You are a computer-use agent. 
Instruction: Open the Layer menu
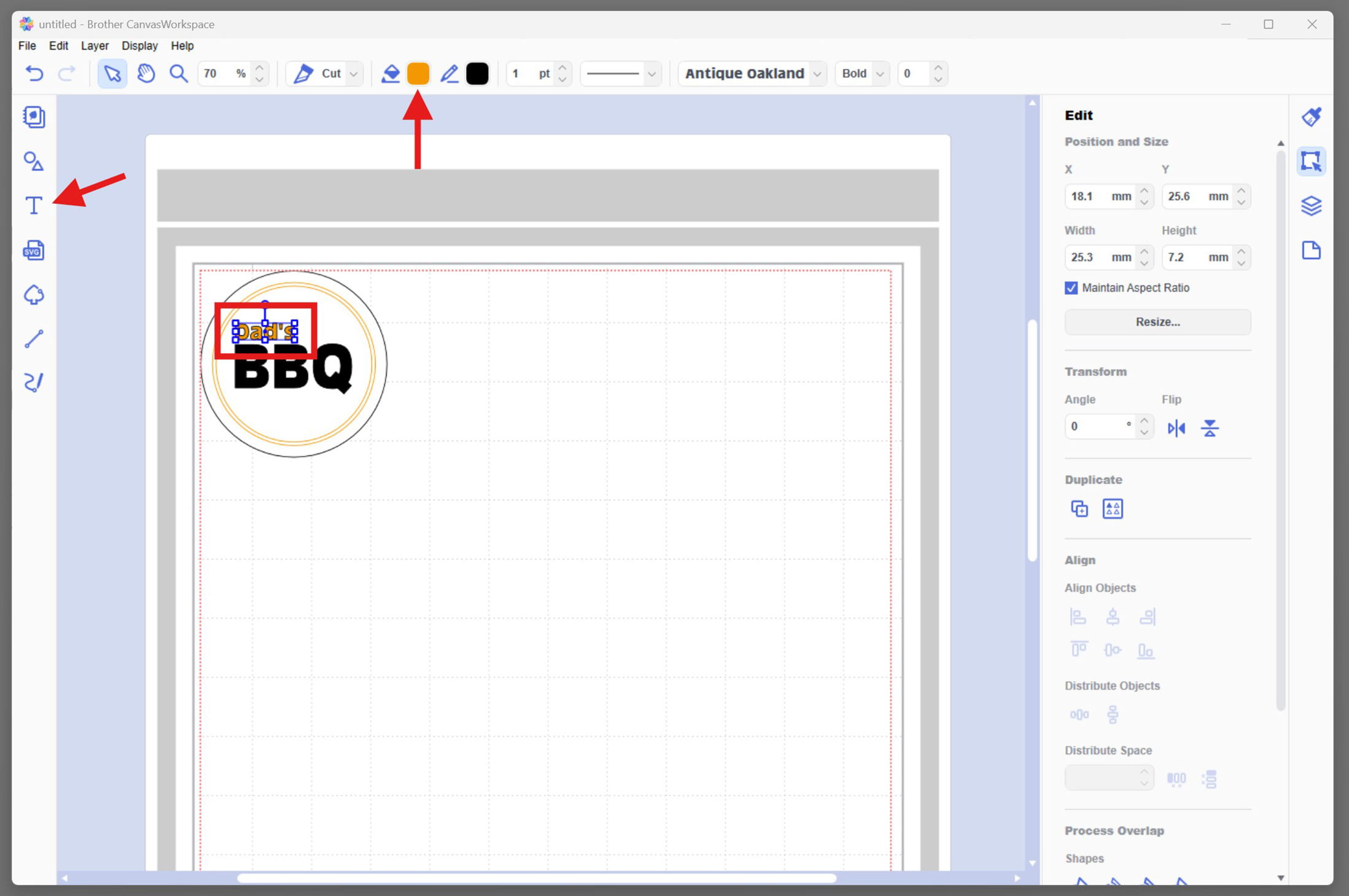click(95, 46)
